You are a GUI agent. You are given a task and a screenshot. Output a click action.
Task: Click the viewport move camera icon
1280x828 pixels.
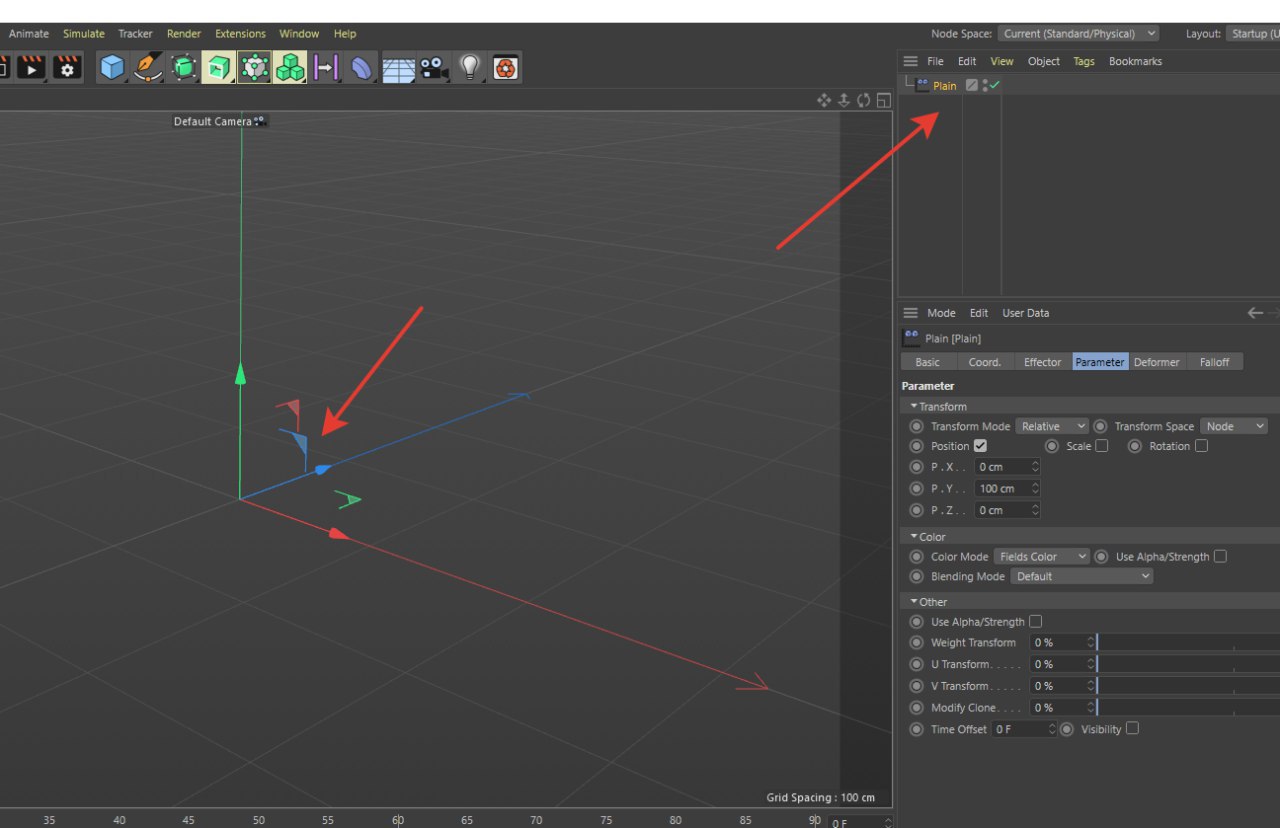(x=824, y=100)
